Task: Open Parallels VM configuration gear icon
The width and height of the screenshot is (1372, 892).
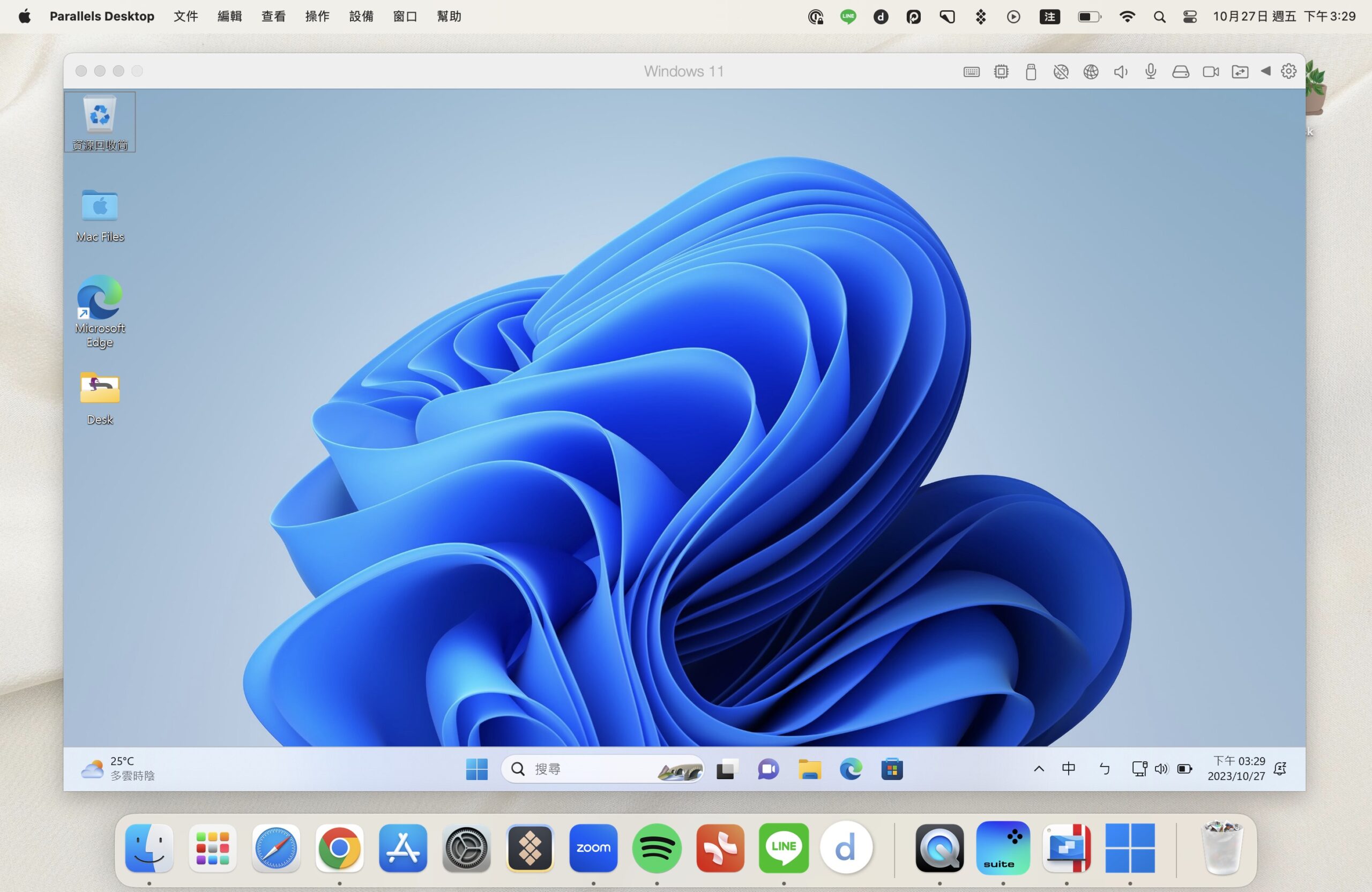Action: 1289,71
